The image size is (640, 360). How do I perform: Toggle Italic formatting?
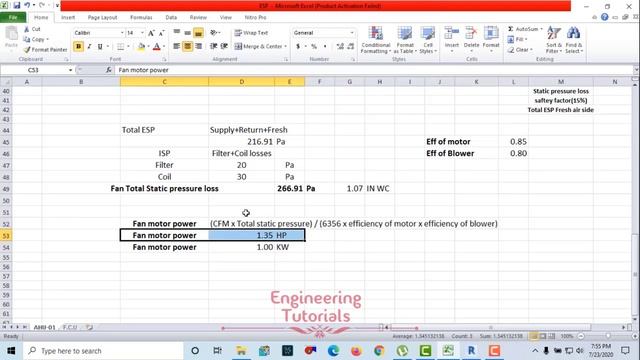89,47
